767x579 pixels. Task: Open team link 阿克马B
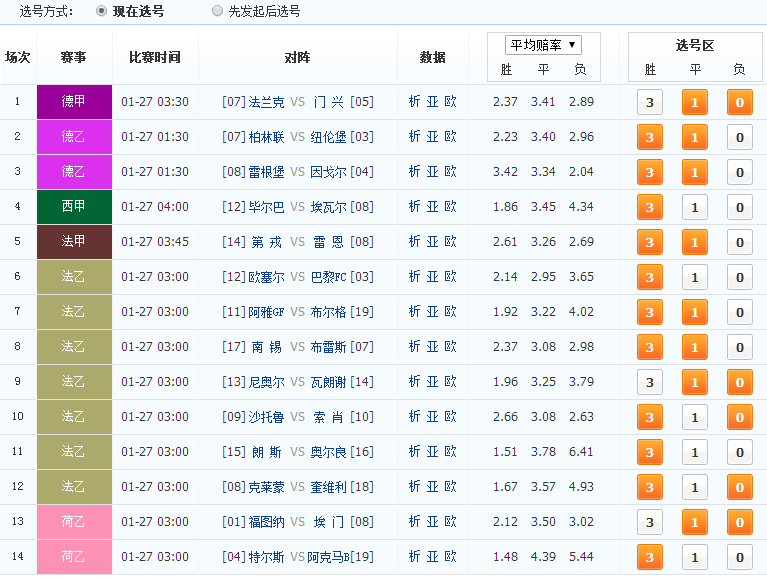tap(328, 557)
